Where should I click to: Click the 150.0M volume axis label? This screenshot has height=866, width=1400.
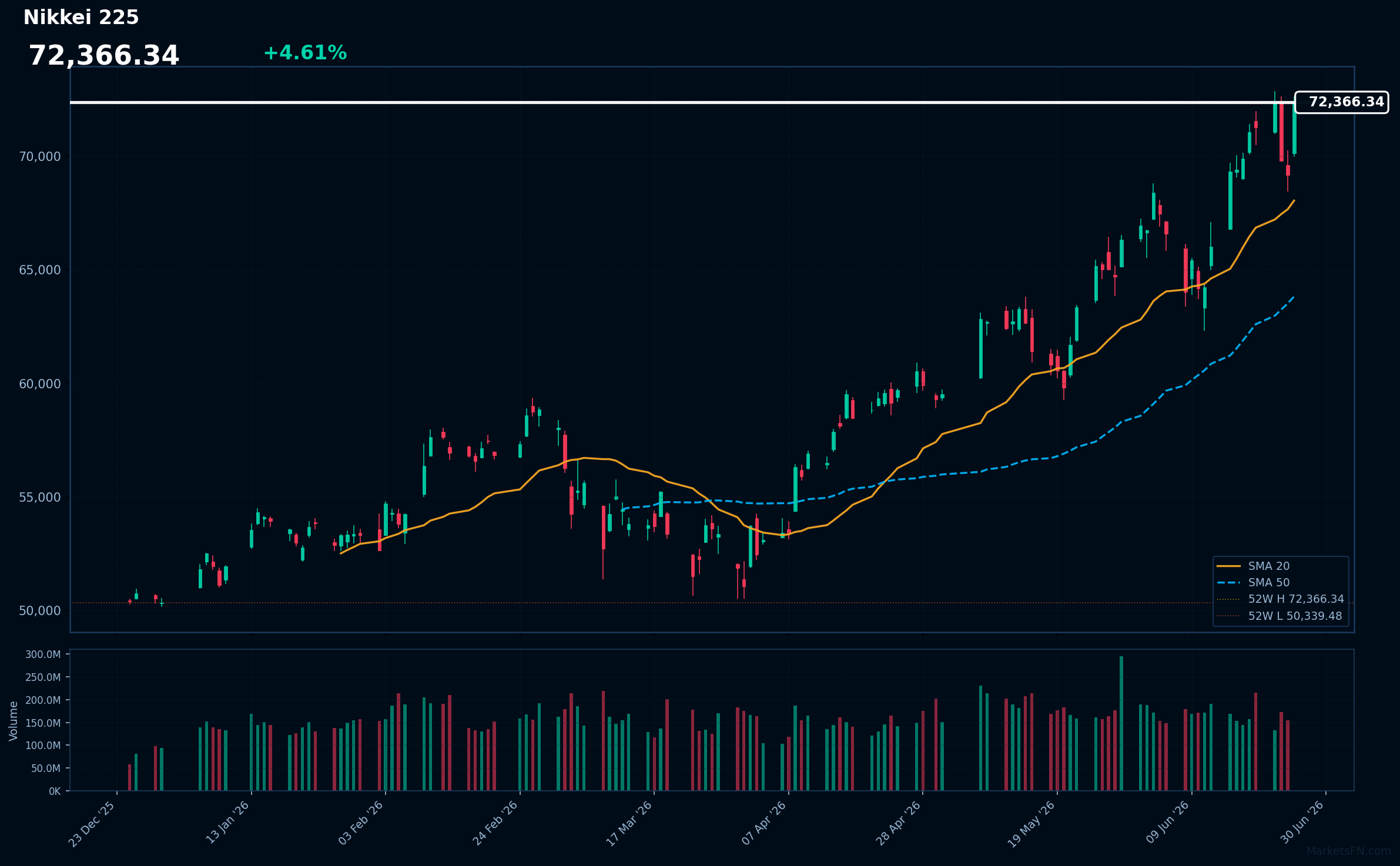[x=43, y=723]
